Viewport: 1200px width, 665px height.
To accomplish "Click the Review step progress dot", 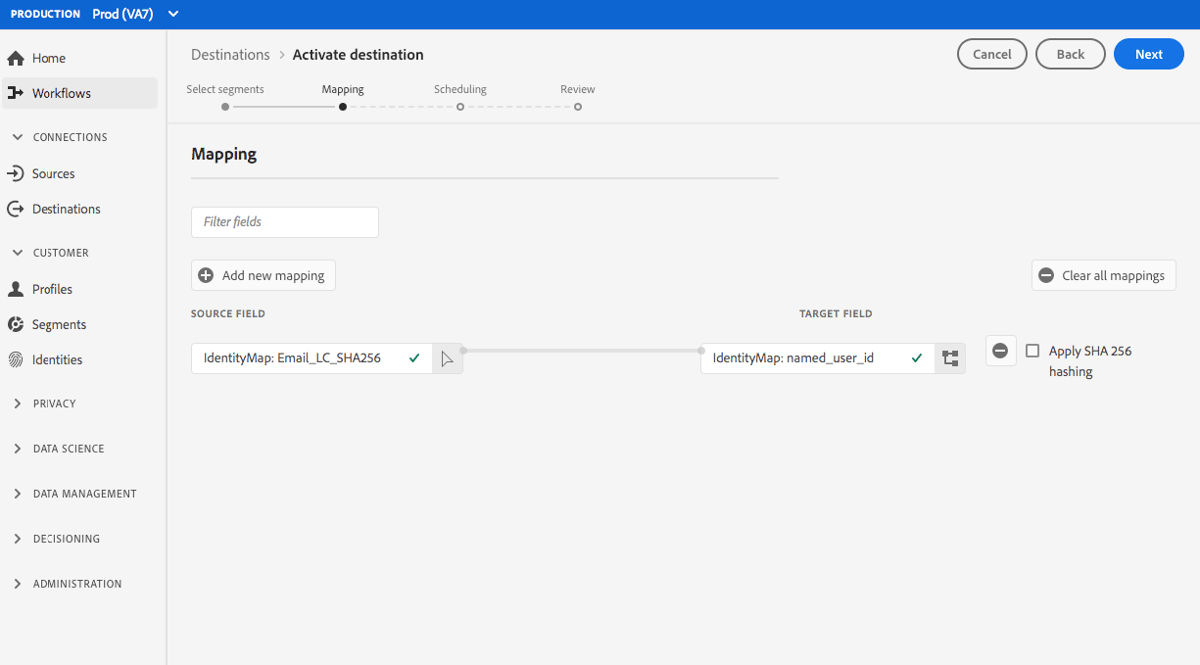I will [x=578, y=106].
